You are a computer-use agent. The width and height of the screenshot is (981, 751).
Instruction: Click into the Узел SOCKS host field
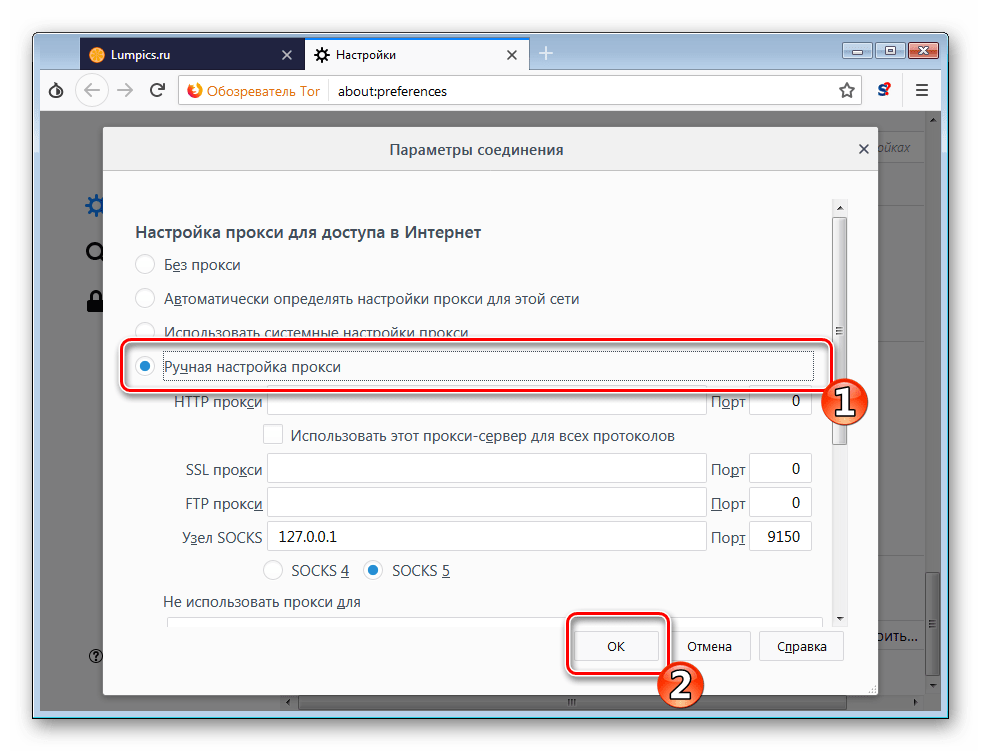[x=486, y=537]
